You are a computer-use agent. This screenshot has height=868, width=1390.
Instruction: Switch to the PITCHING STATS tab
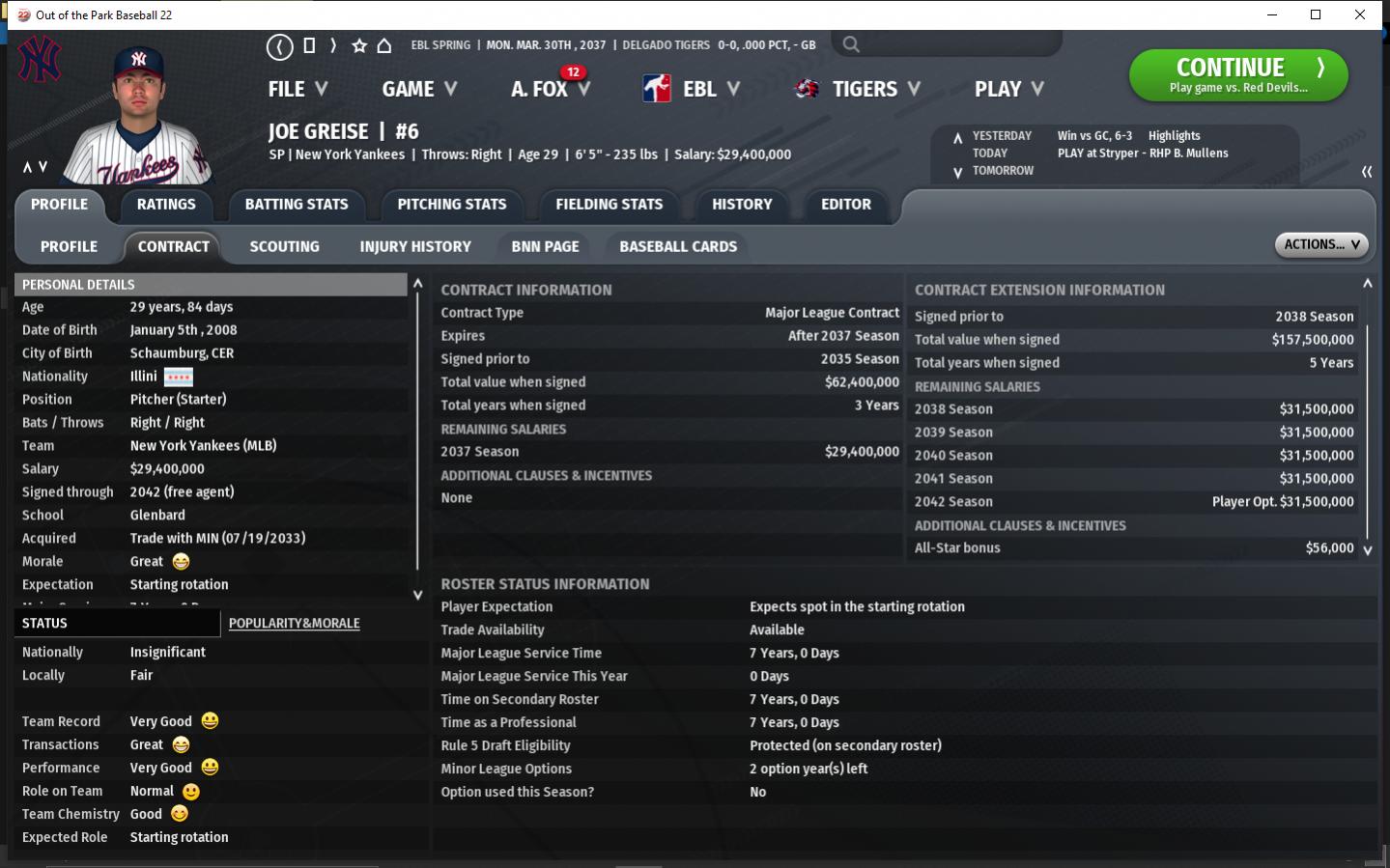451,205
